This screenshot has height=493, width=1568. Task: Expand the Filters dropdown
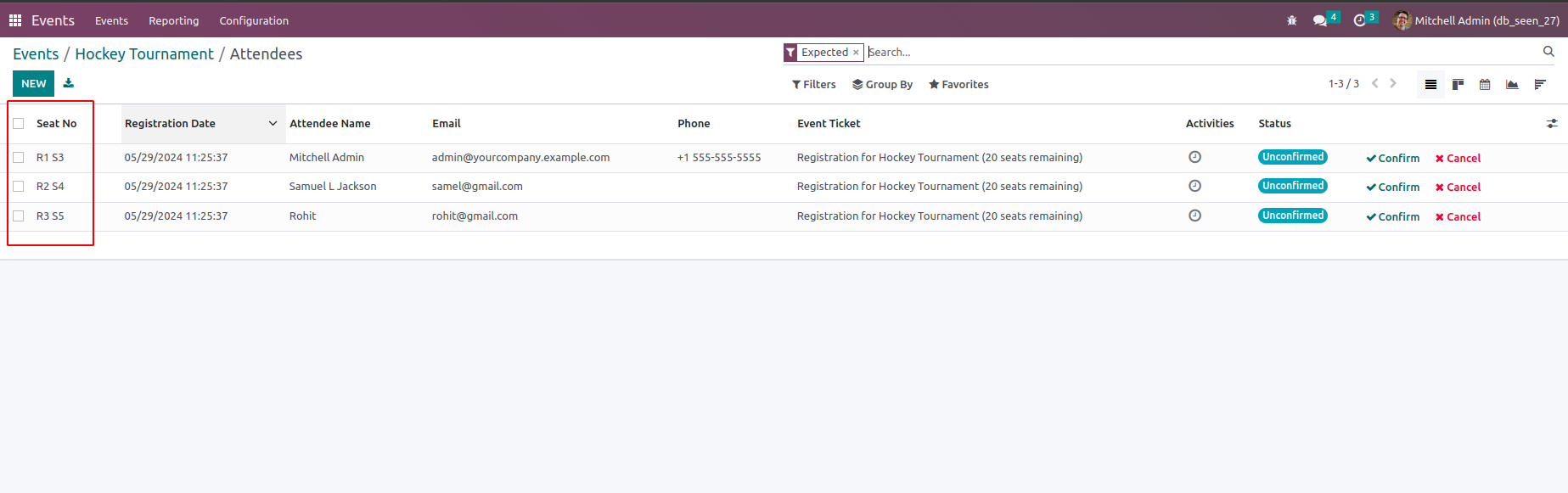pos(814,84)
